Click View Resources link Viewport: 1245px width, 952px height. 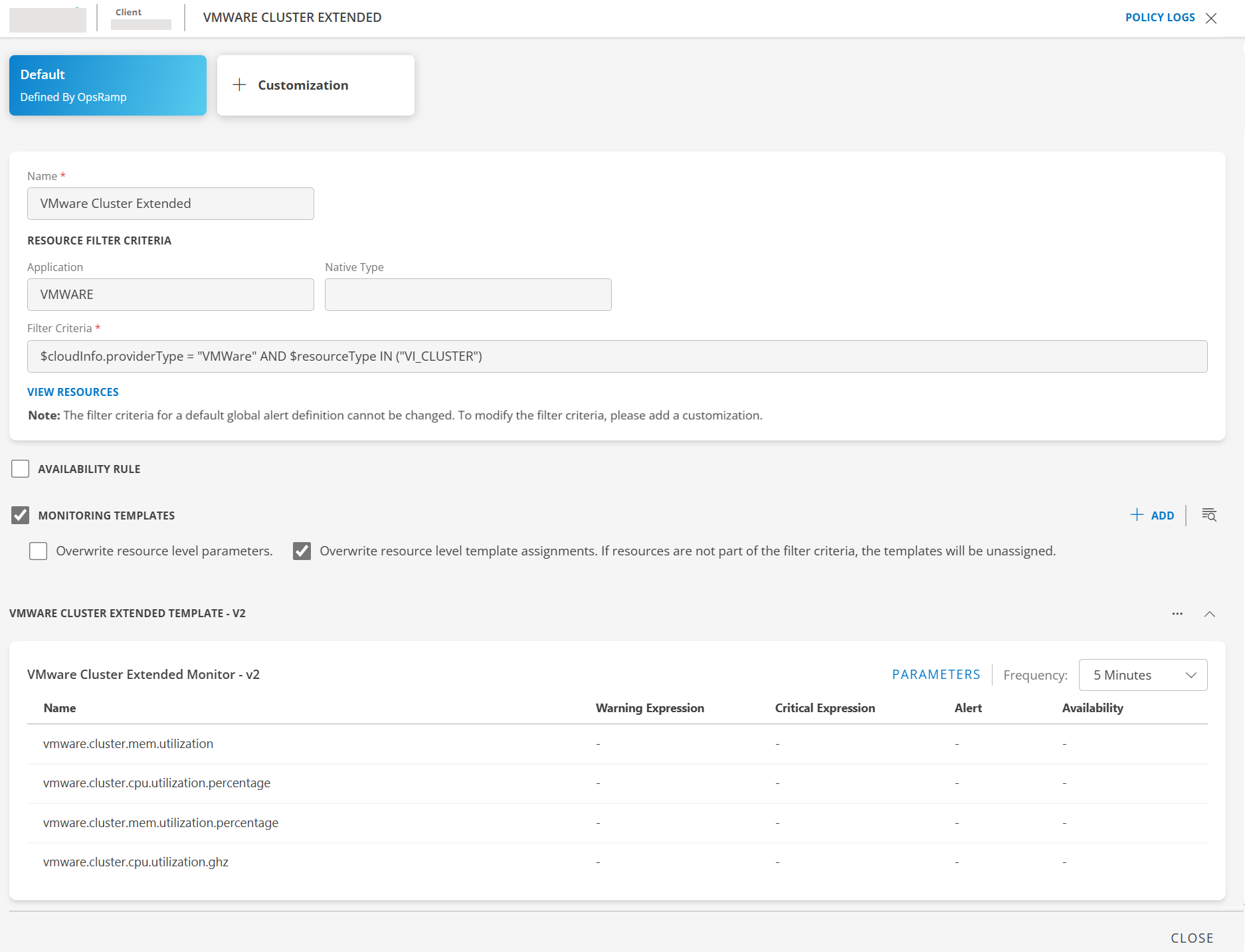click(x=73, y=392)
